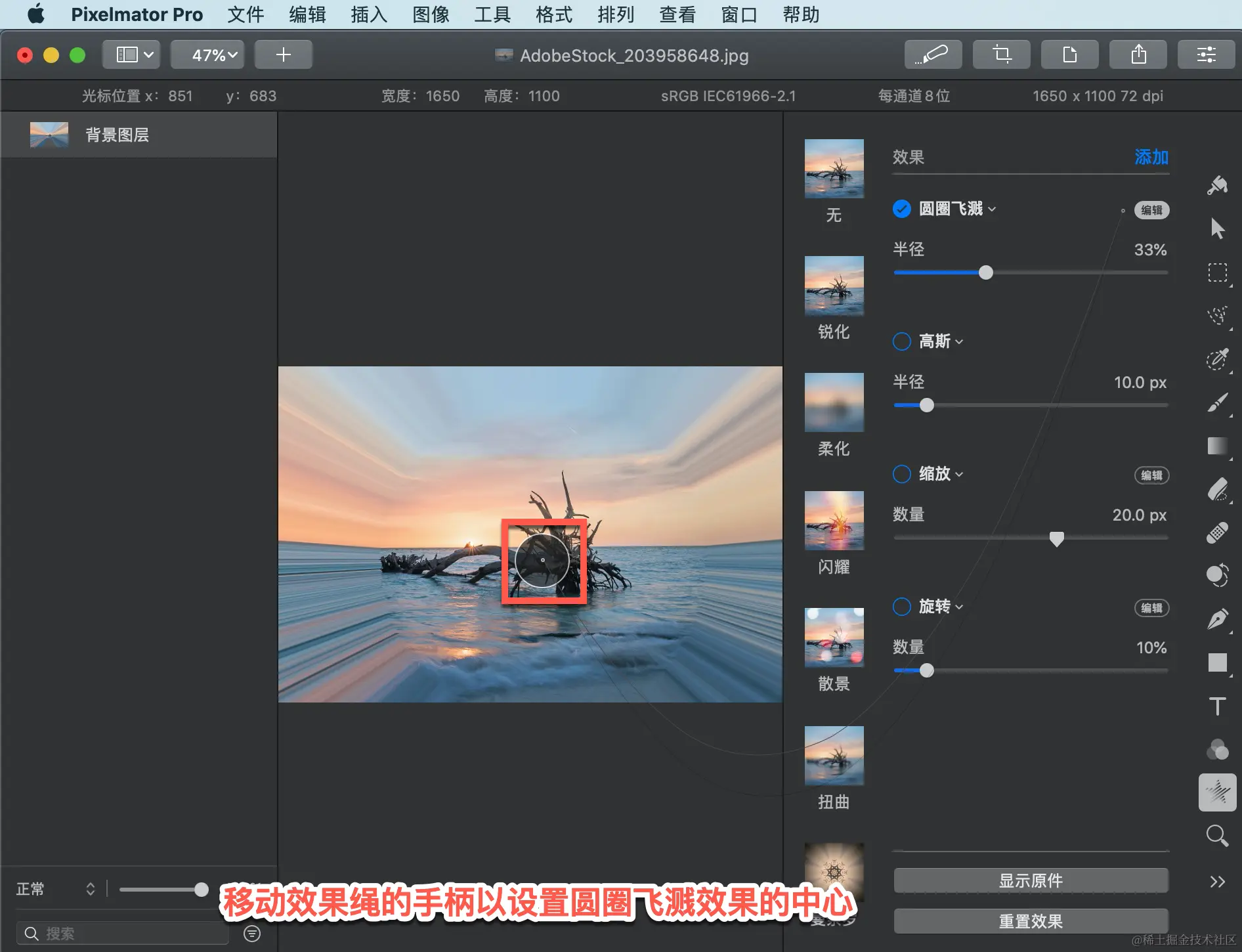1242x952 pixels.
Task: Select the gradient fill tool
Action: click(x=1218, y=446)
